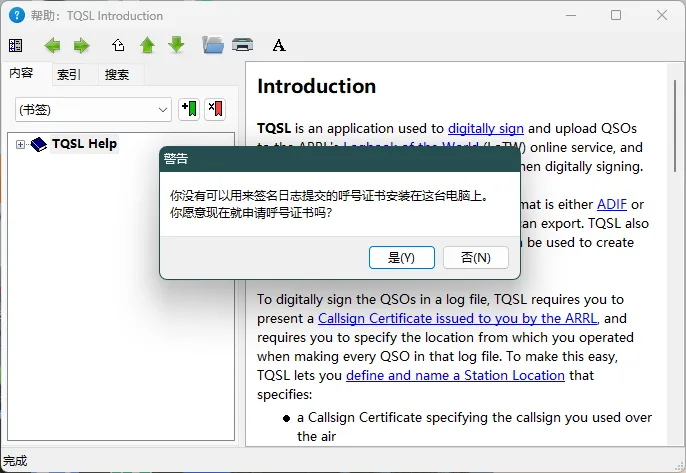Open font options with the A icon
Screen dimensions: 686x473
pyautogui.click(x=279, y=45)
